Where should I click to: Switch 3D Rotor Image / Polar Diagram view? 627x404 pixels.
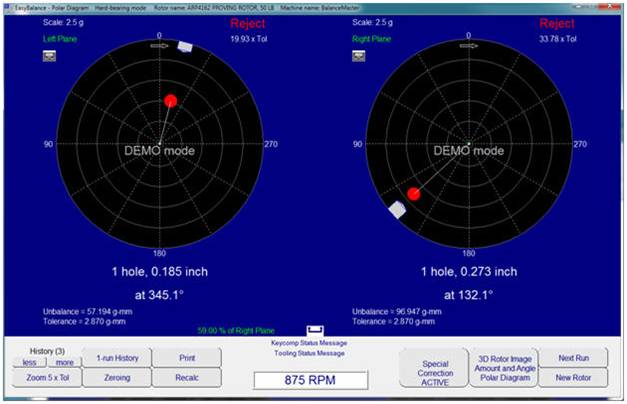[501, 367]
